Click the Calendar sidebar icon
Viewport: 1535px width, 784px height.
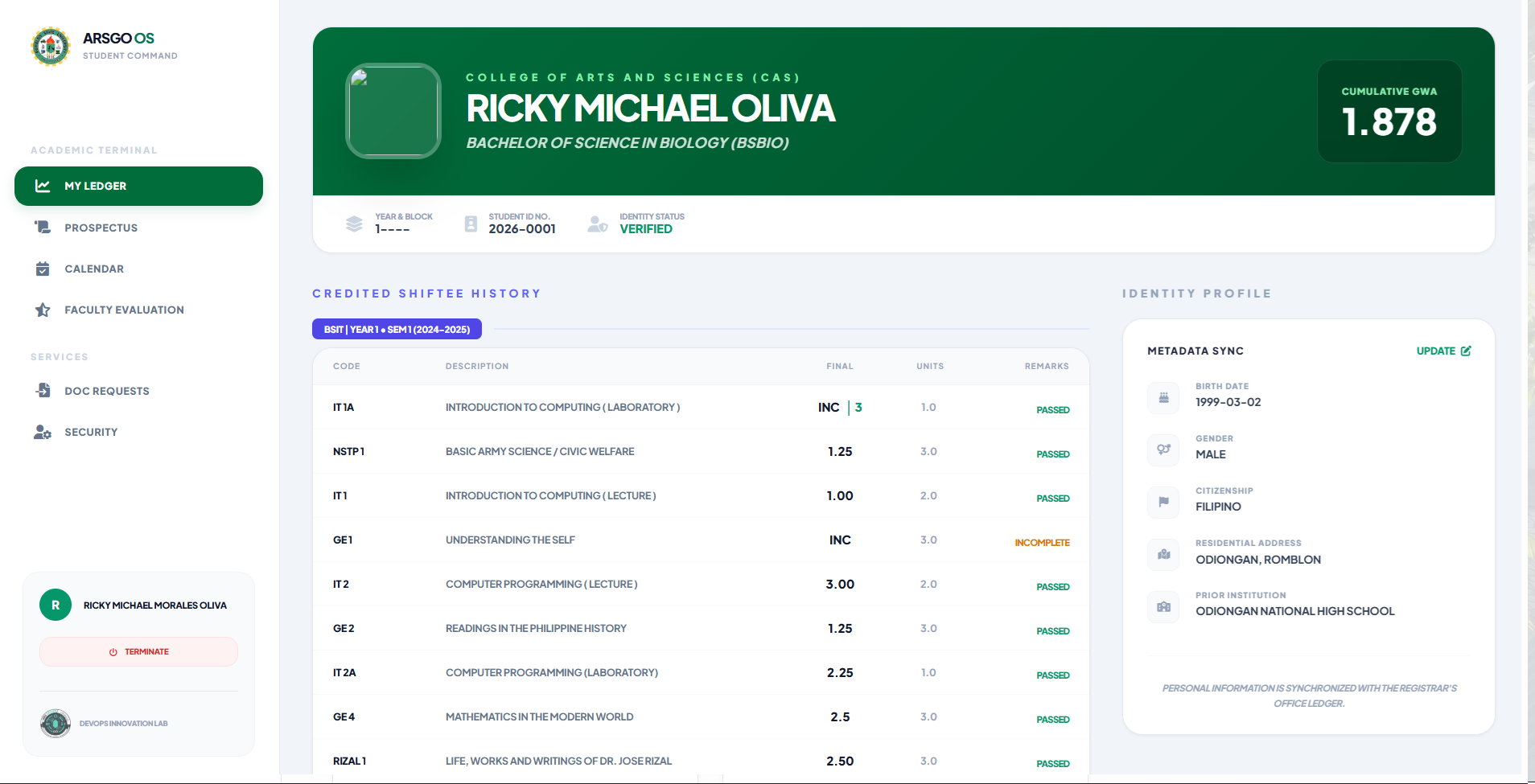[43, 269]
